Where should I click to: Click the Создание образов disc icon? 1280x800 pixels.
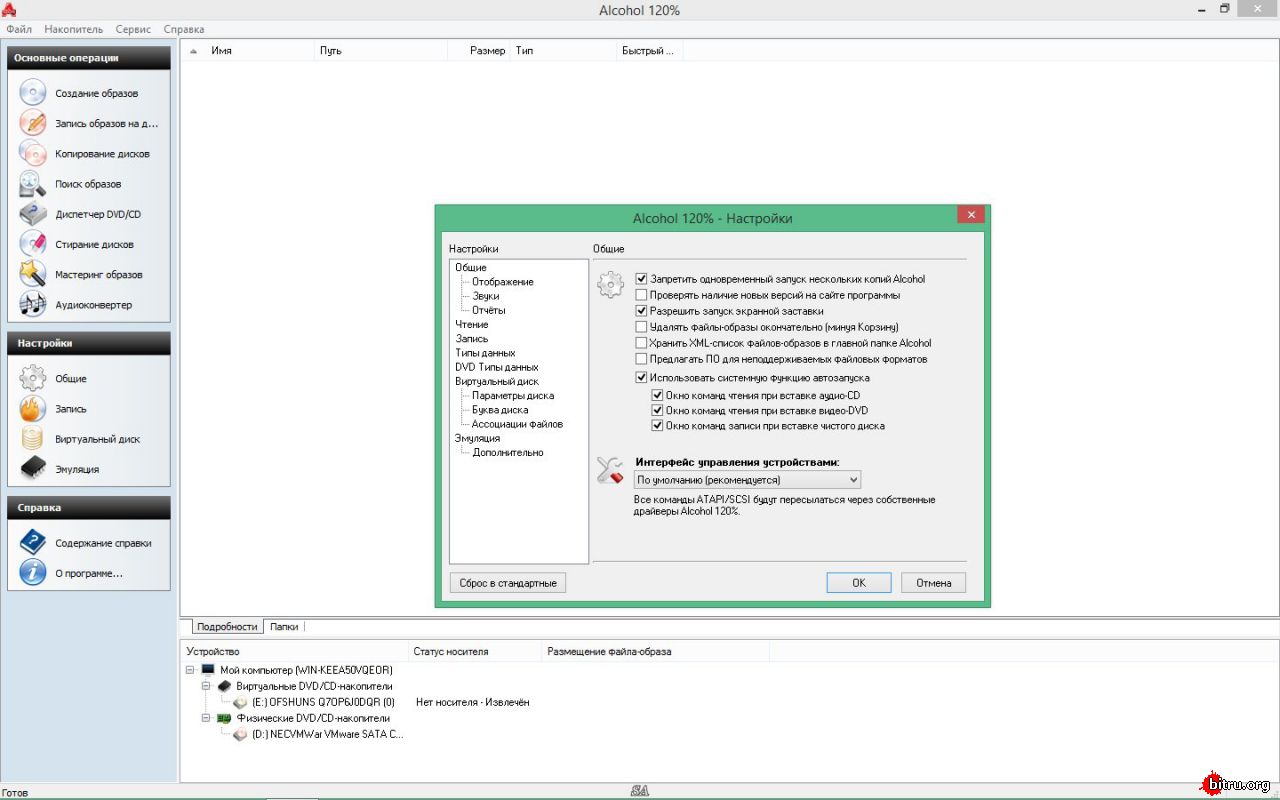(33, 93)
